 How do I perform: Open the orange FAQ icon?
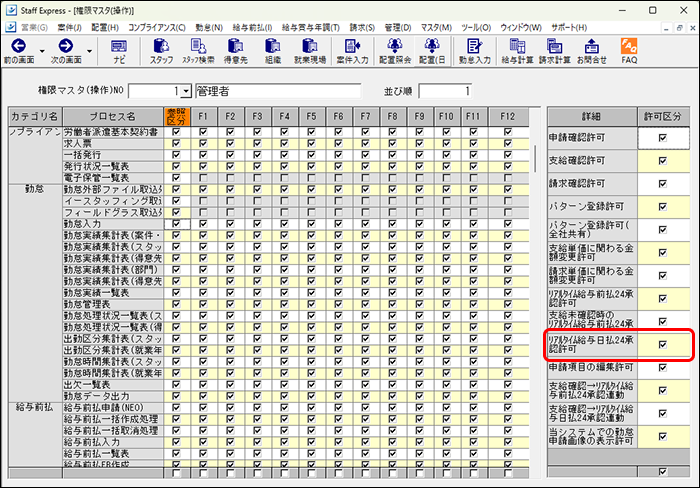tap(629, 46)
